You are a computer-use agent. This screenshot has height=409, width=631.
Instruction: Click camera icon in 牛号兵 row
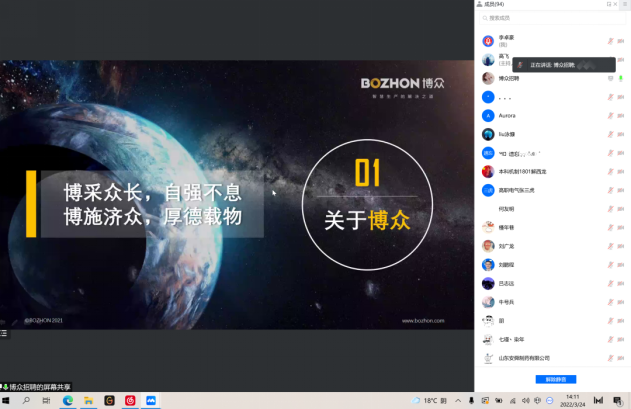pos(621,302)
